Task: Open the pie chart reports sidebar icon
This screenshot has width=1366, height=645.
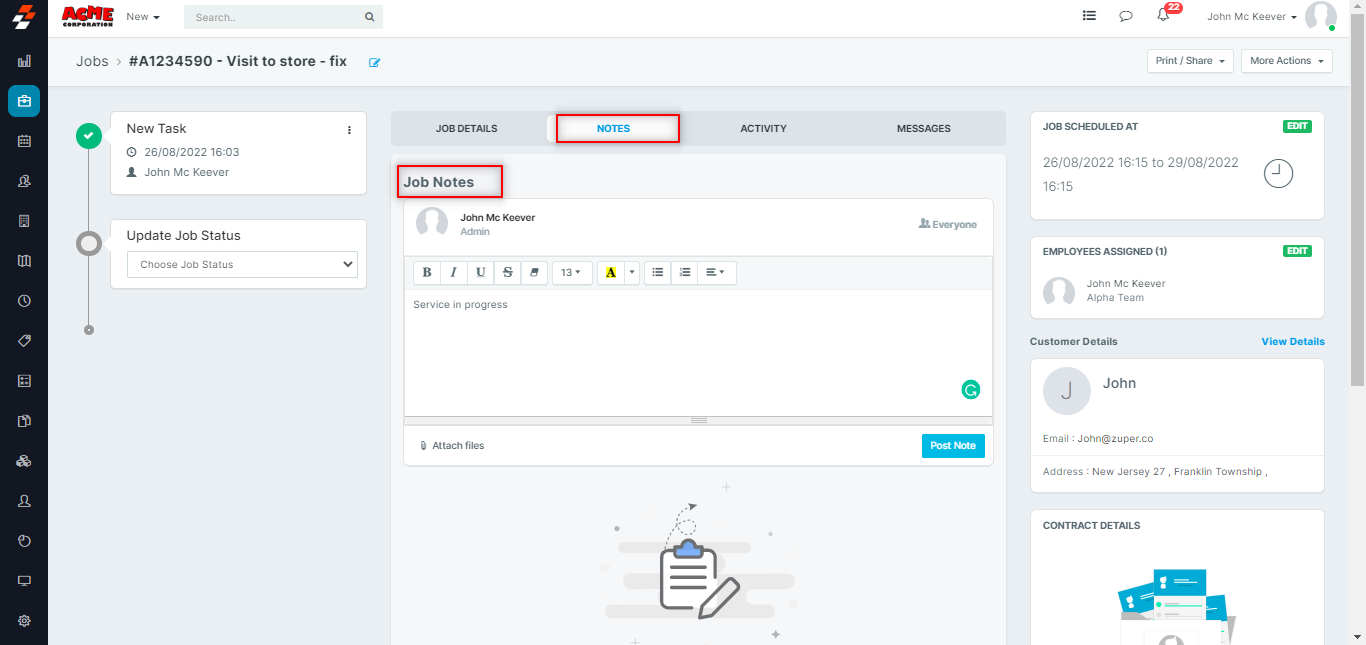Action: 24,541
